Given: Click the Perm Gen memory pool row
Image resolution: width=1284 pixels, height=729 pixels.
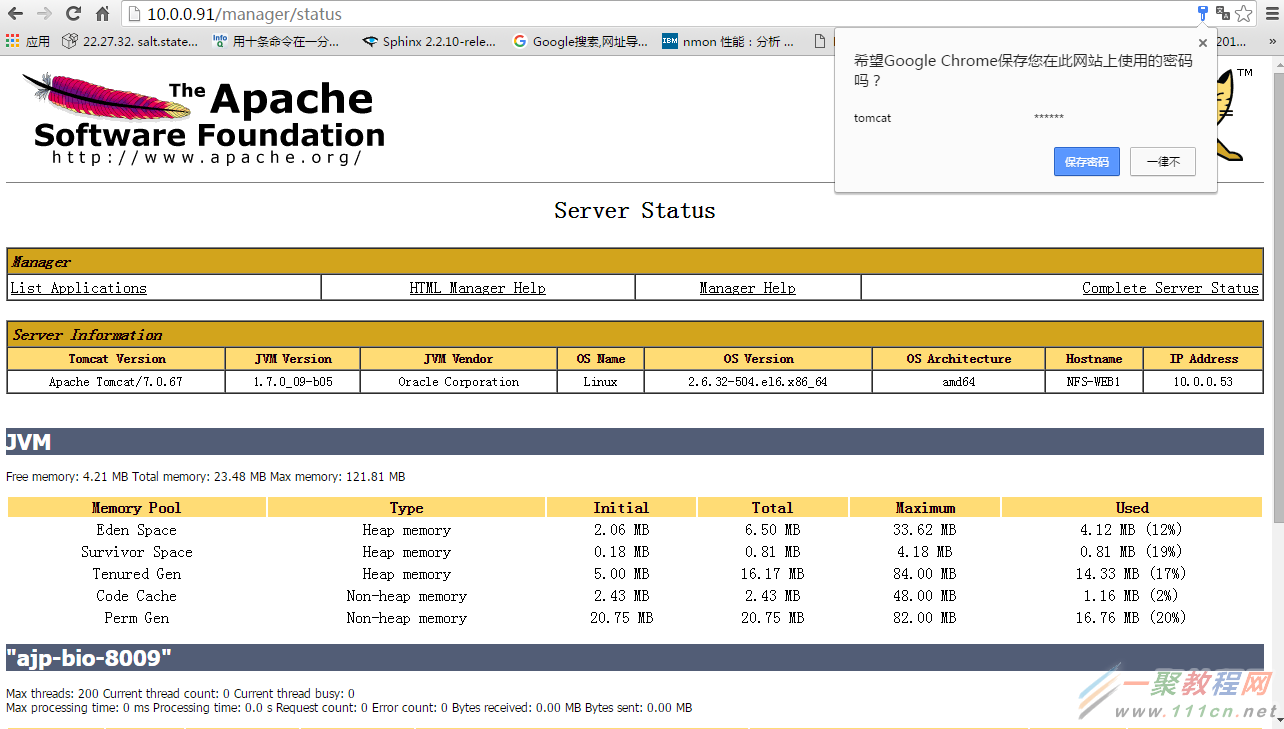Looking at the screenshot, I should point(635,618).
